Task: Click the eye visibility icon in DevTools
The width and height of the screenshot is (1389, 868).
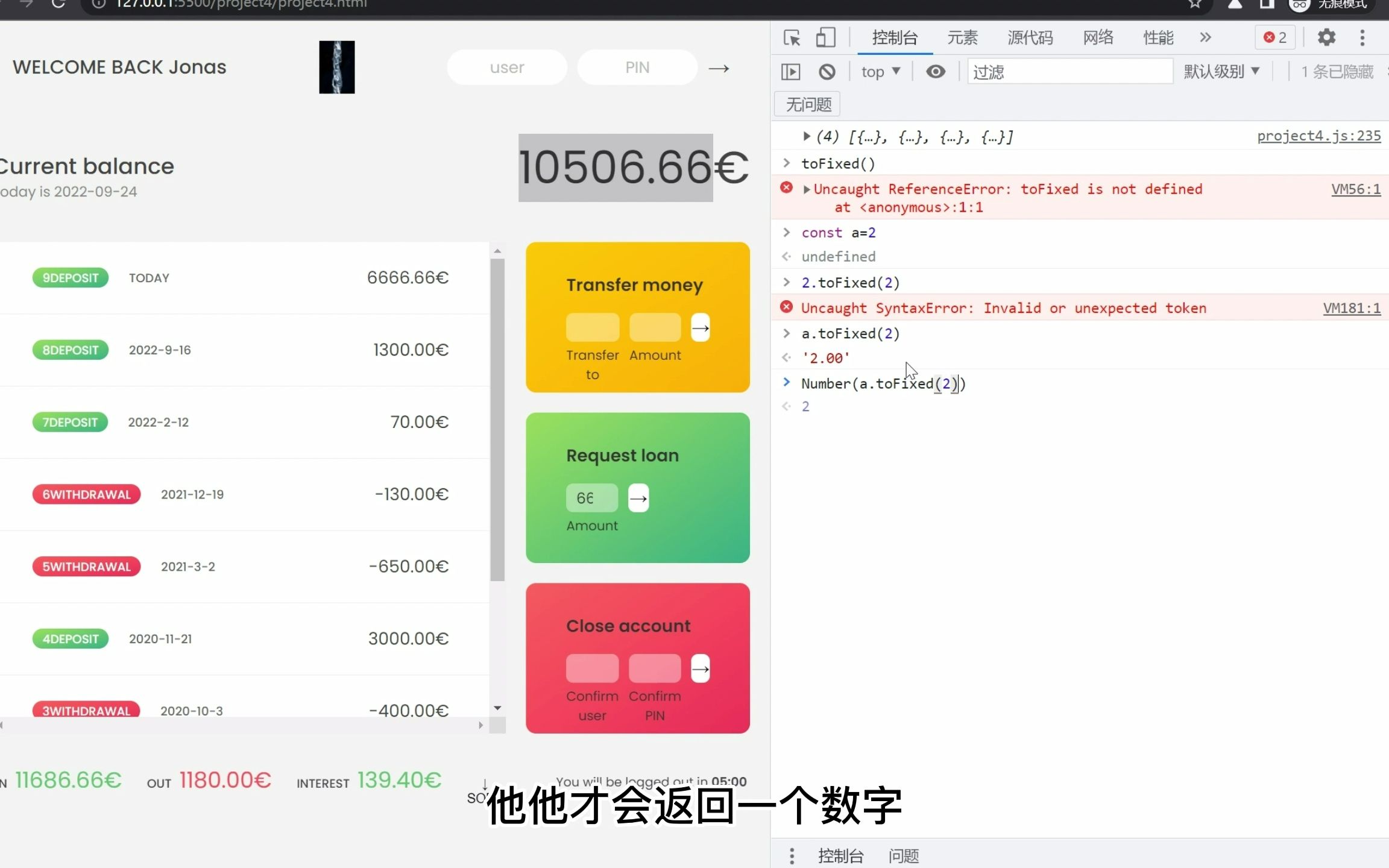Action: [x=935, y=72]
